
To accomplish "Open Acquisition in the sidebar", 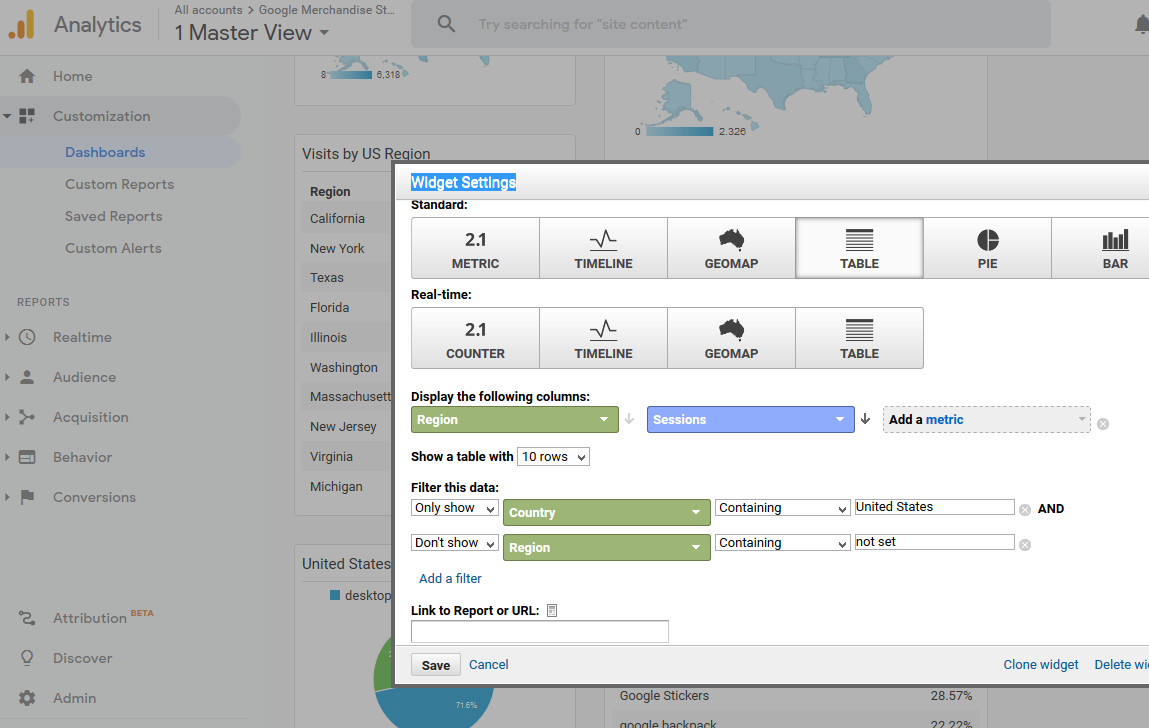I will tap(91, 417).
